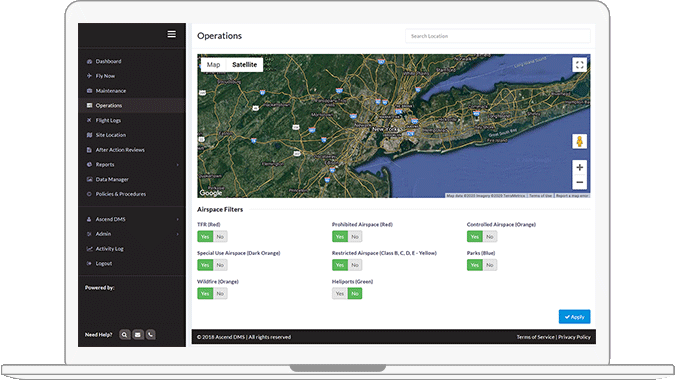
Task: Click map Terms of Use link
Action: pyautogui.click(x=540, y=196)
